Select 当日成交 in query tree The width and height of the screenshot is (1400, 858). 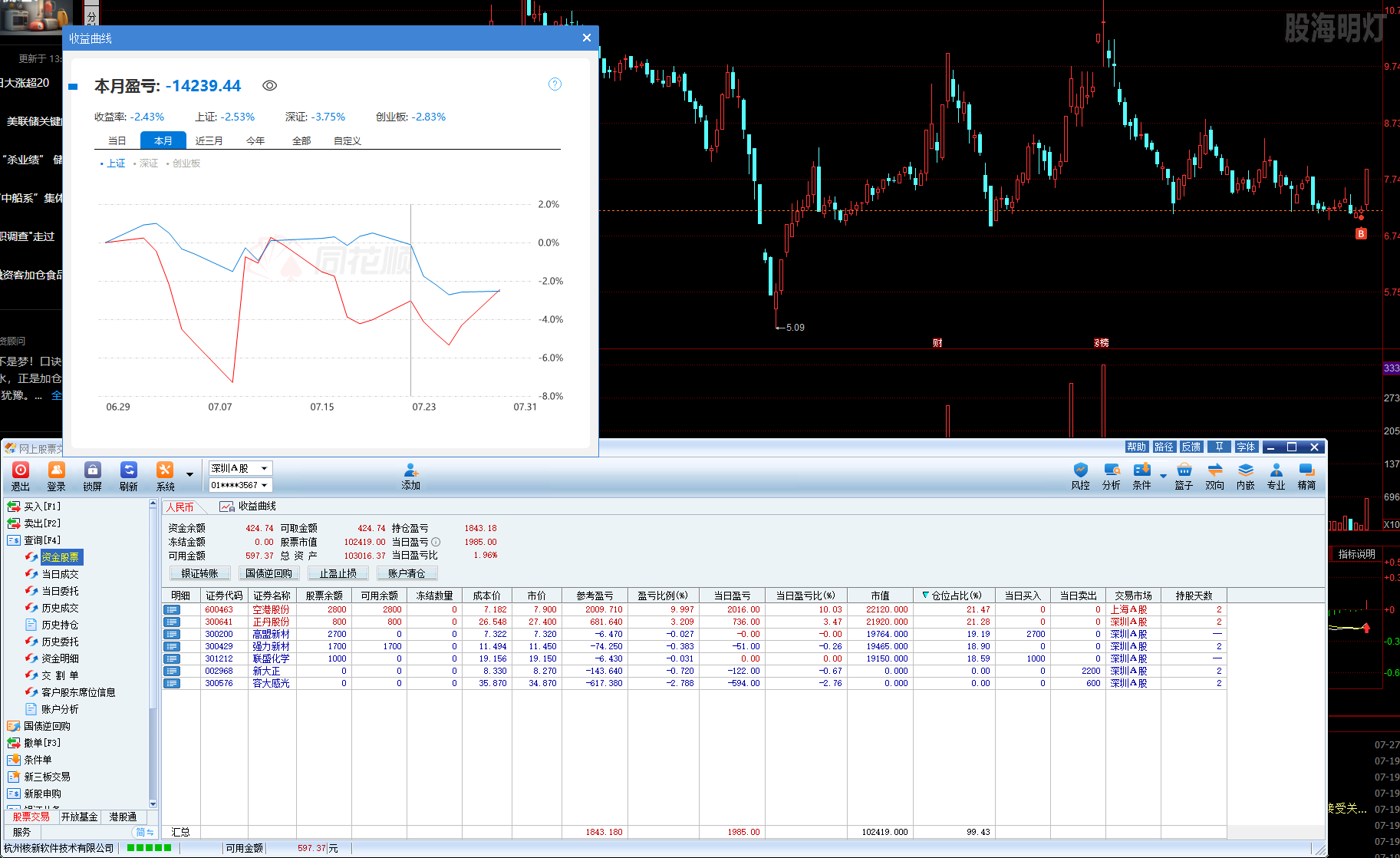pos(52,574)
